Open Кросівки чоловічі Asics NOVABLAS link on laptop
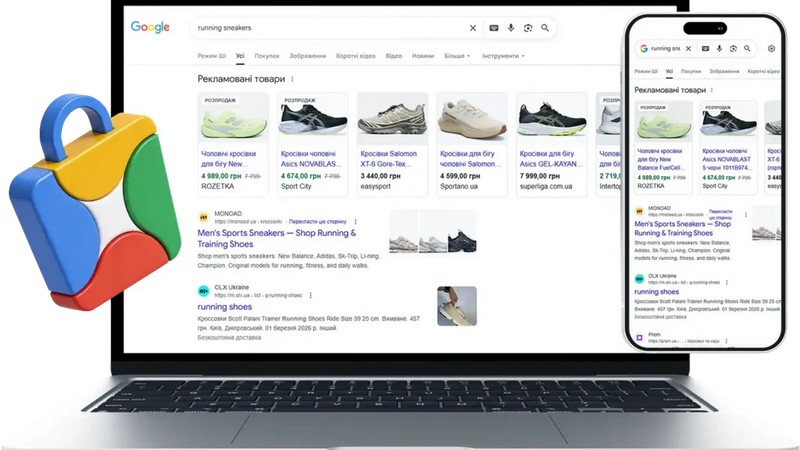The width and height of the screenshot is (800, 450). point(309,159)
